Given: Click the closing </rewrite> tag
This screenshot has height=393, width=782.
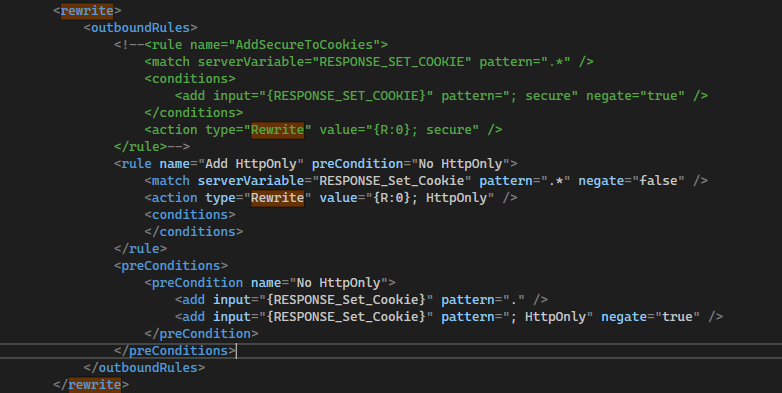Looking at the screenshot, I should point(91,385).
